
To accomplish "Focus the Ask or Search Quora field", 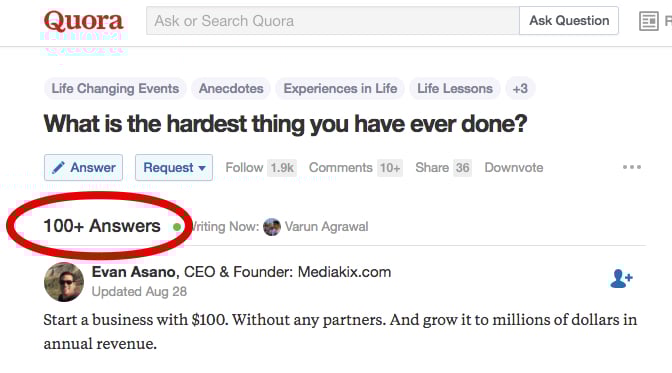I will (333, 21).
